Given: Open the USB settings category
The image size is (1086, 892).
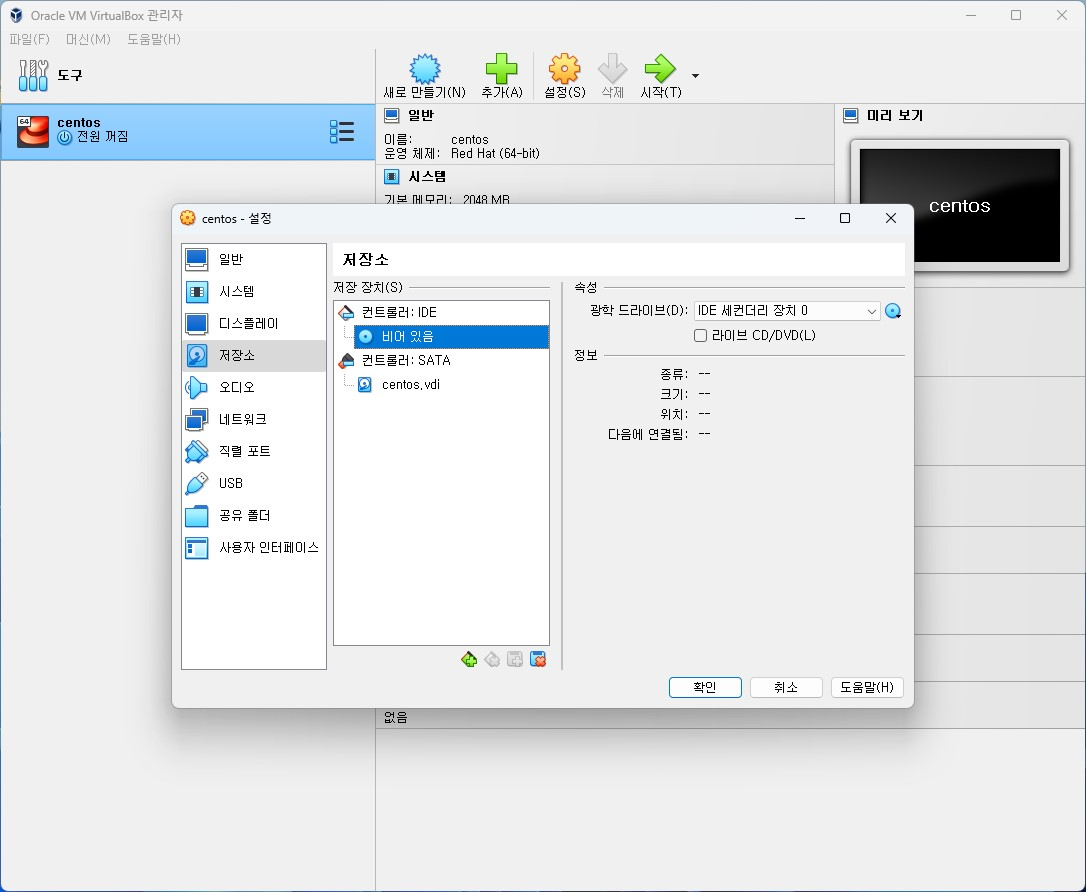Looking at the screenshot, I should click(253, 483).
